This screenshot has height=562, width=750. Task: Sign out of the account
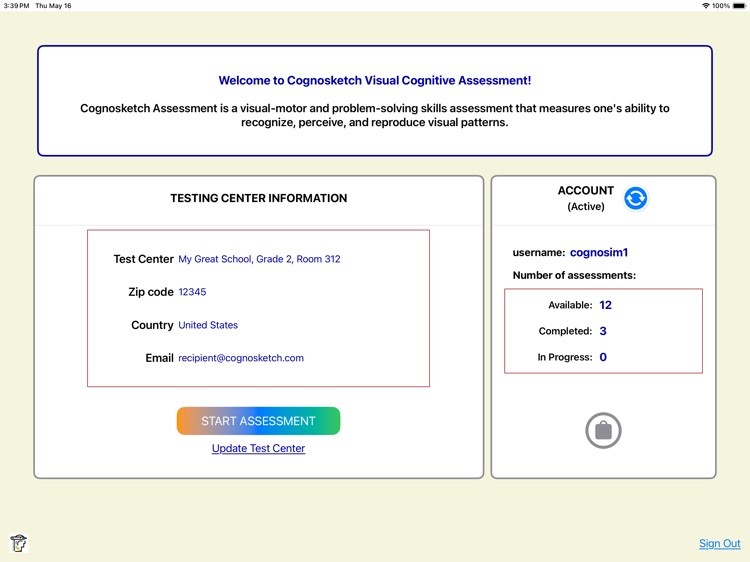(x=719, y=543)
